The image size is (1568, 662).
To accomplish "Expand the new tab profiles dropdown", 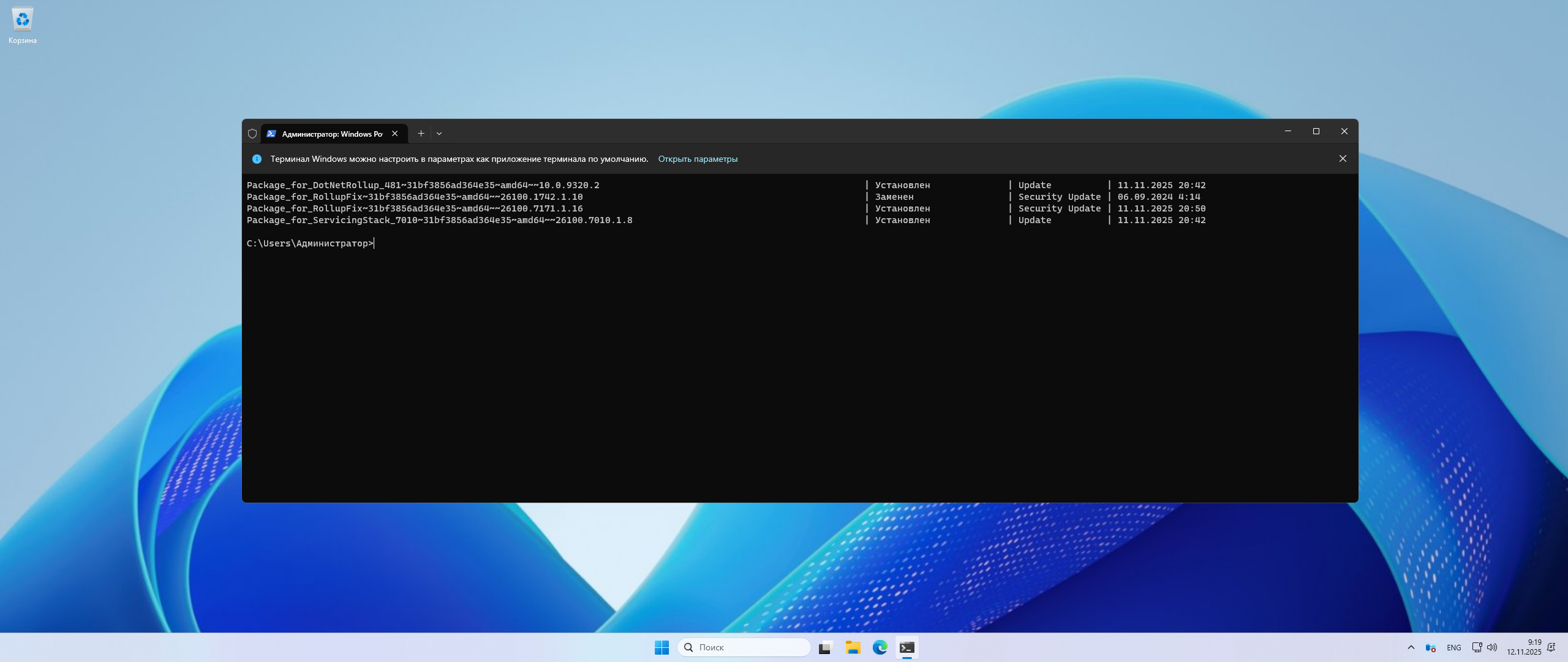I will (x=439, y=134).
